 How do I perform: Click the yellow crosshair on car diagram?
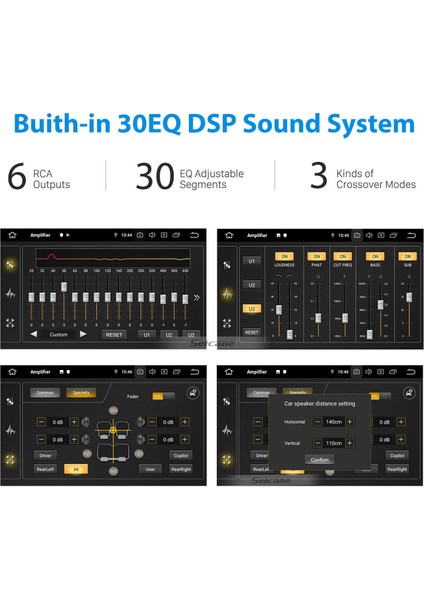point(113,430)
